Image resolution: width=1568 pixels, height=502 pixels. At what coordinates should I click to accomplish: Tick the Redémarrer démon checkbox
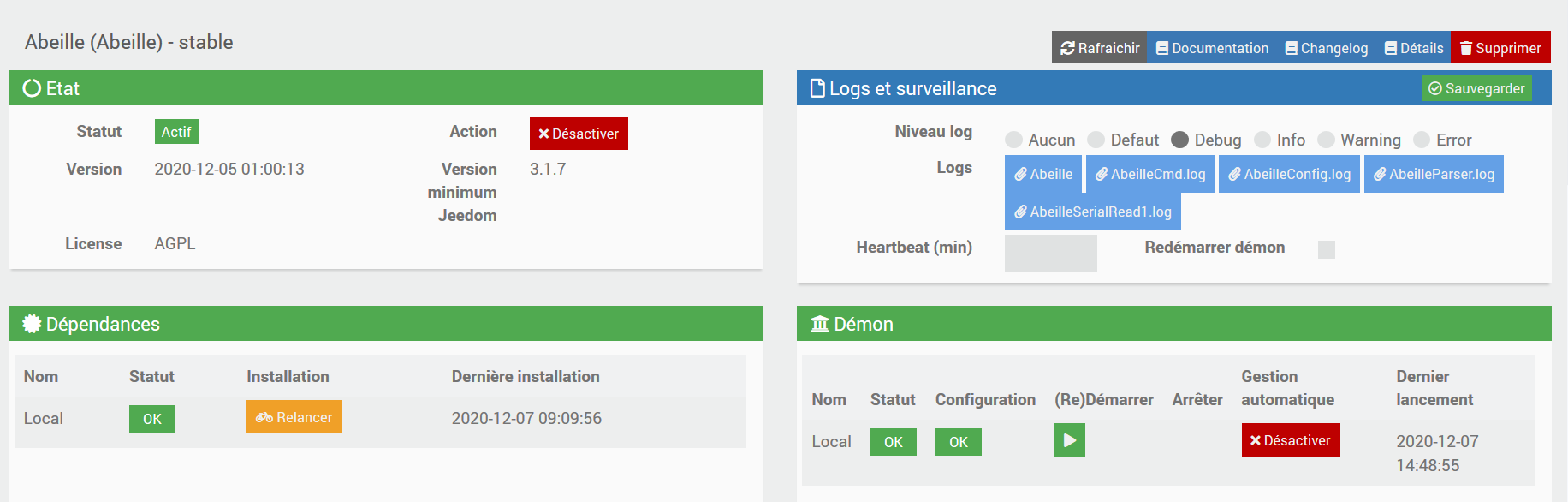(x=1327, y=249)
